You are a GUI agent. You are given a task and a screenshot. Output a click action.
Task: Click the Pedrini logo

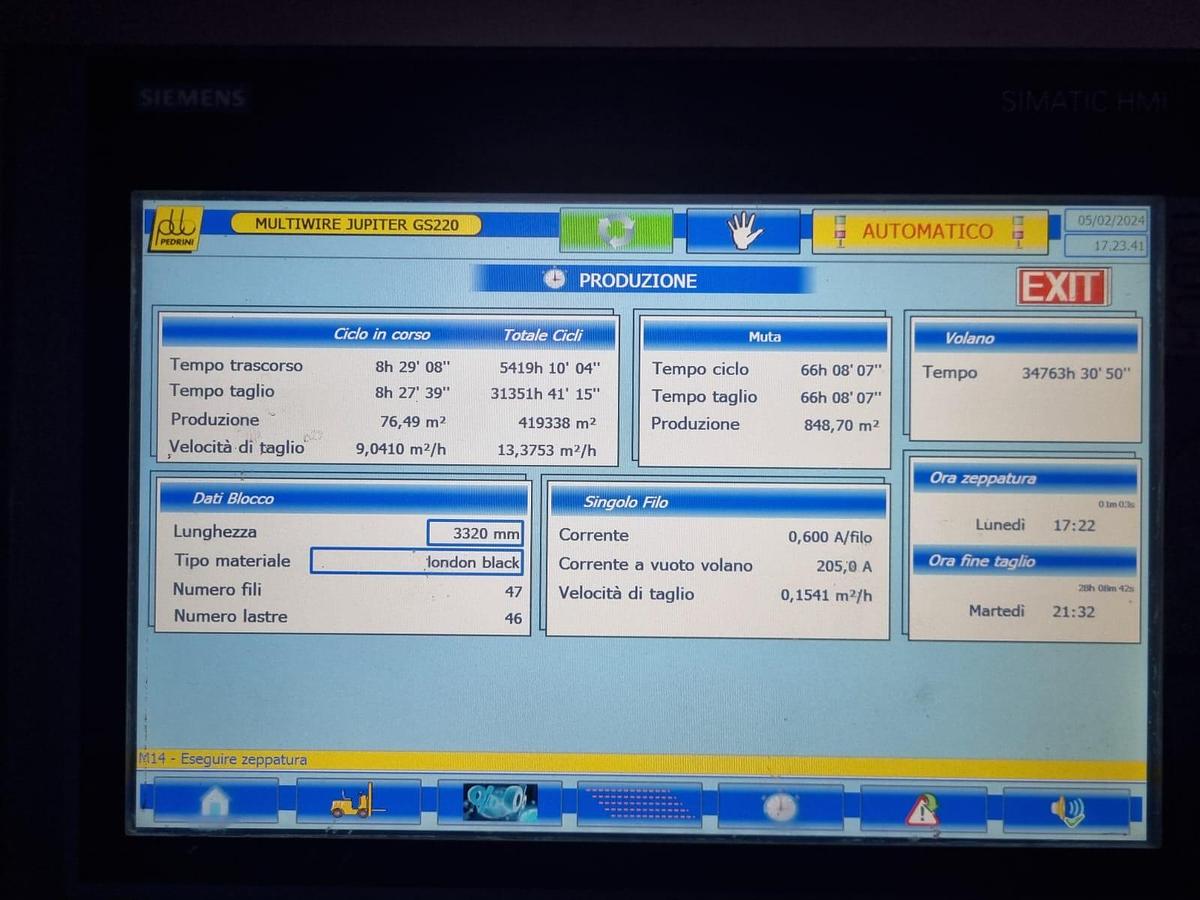tap(176, 228)
